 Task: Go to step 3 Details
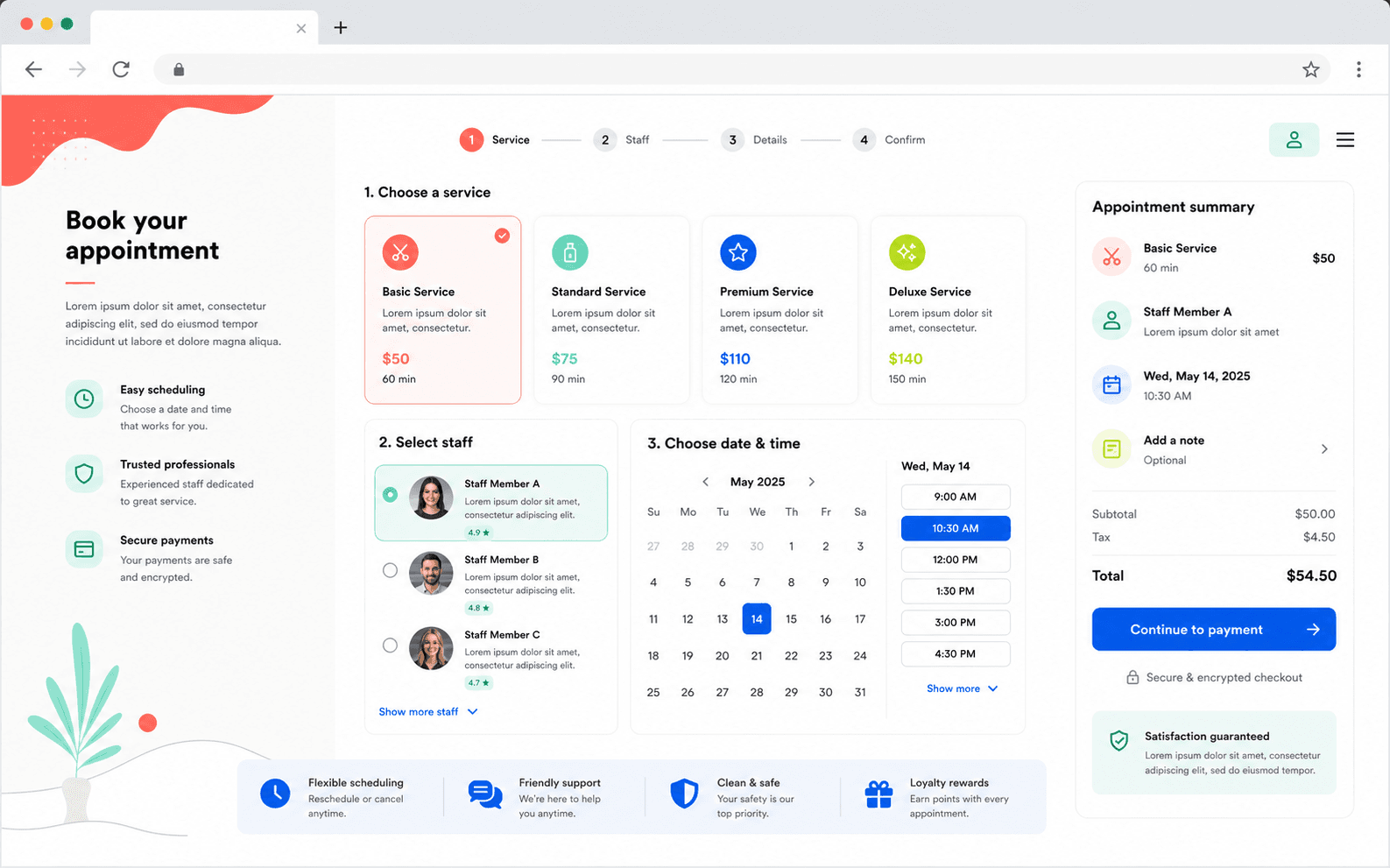(x=754, y=140)
